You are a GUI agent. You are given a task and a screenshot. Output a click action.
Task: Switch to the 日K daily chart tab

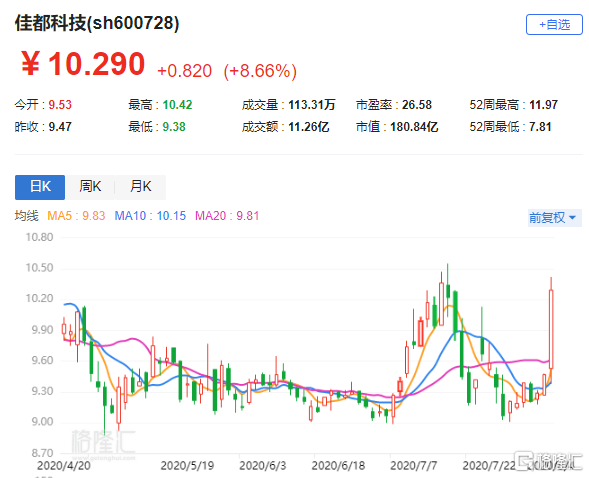pos(40,187)
